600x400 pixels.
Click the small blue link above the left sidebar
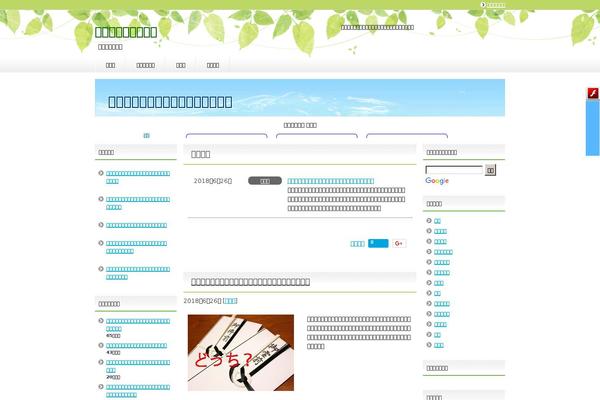[x=147, y=136]
